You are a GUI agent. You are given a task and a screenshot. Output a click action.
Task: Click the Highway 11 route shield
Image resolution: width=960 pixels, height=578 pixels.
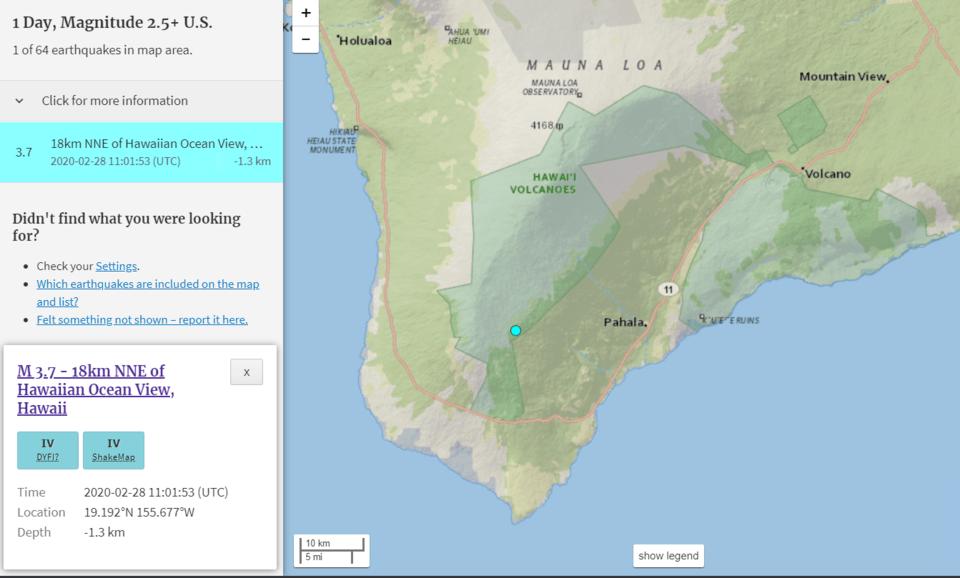pyautogui.click(x=667, y=289)
